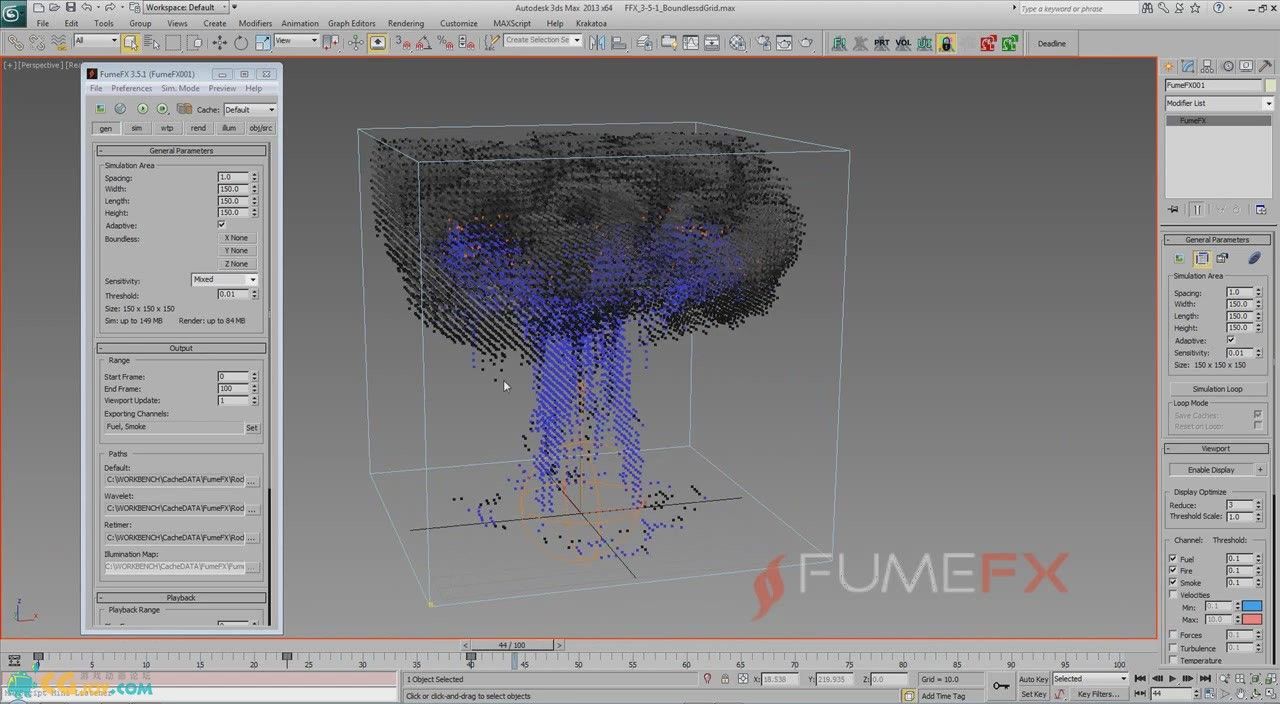
Task: Open the Schematic View icon
Action: [x=711, y=43]
